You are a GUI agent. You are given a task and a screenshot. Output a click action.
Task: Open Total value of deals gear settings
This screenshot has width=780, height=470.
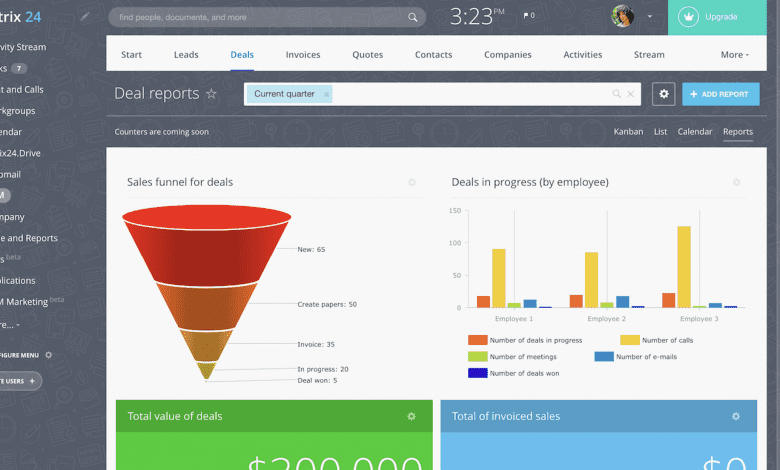[x=411, y=416]
